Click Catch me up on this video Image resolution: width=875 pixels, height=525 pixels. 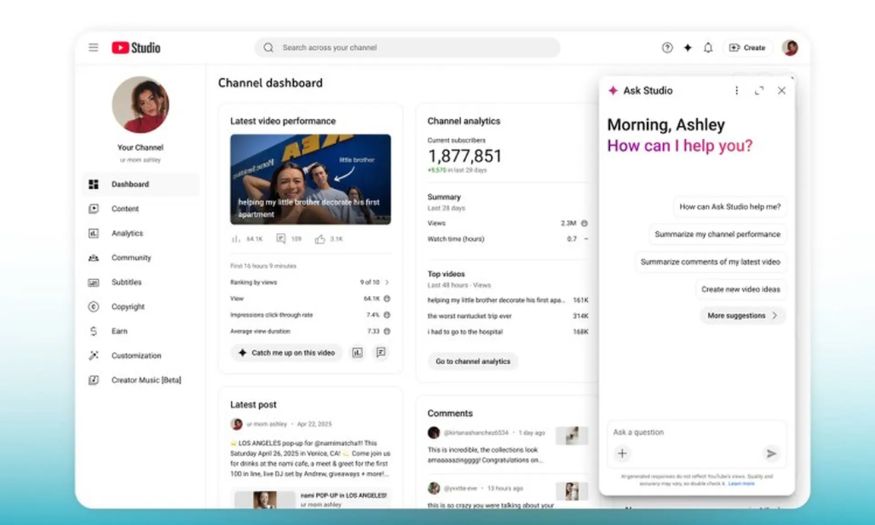click(x=286, y=353)
